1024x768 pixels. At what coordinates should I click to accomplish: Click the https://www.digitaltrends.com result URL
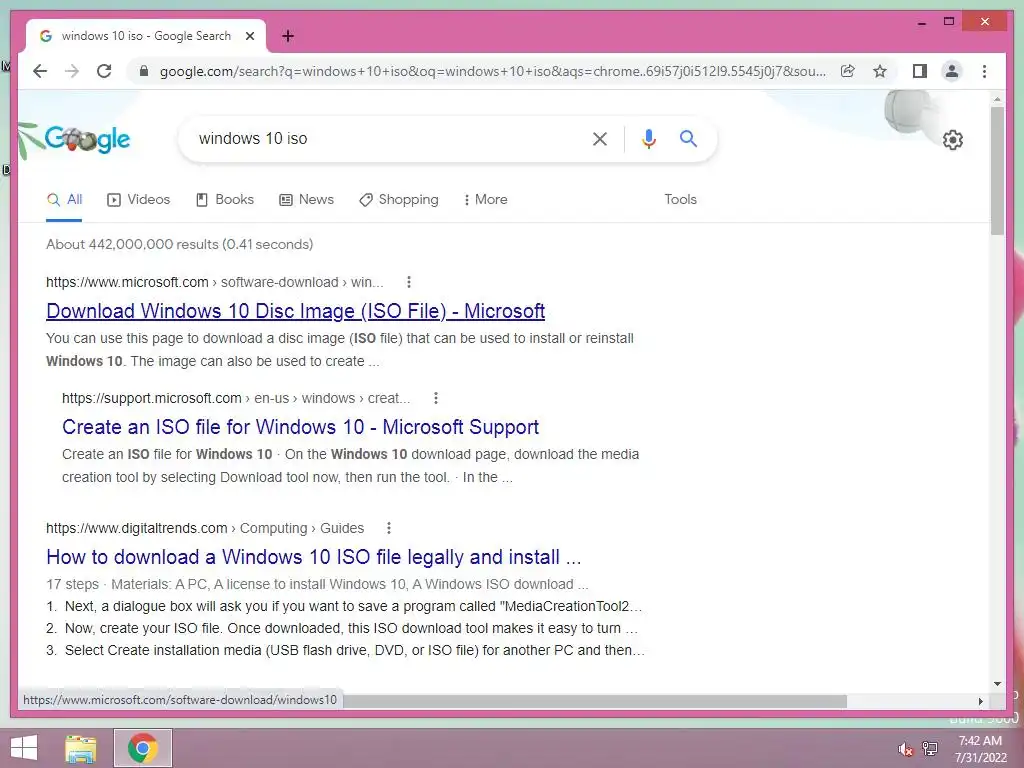click(x=204, y=528)
